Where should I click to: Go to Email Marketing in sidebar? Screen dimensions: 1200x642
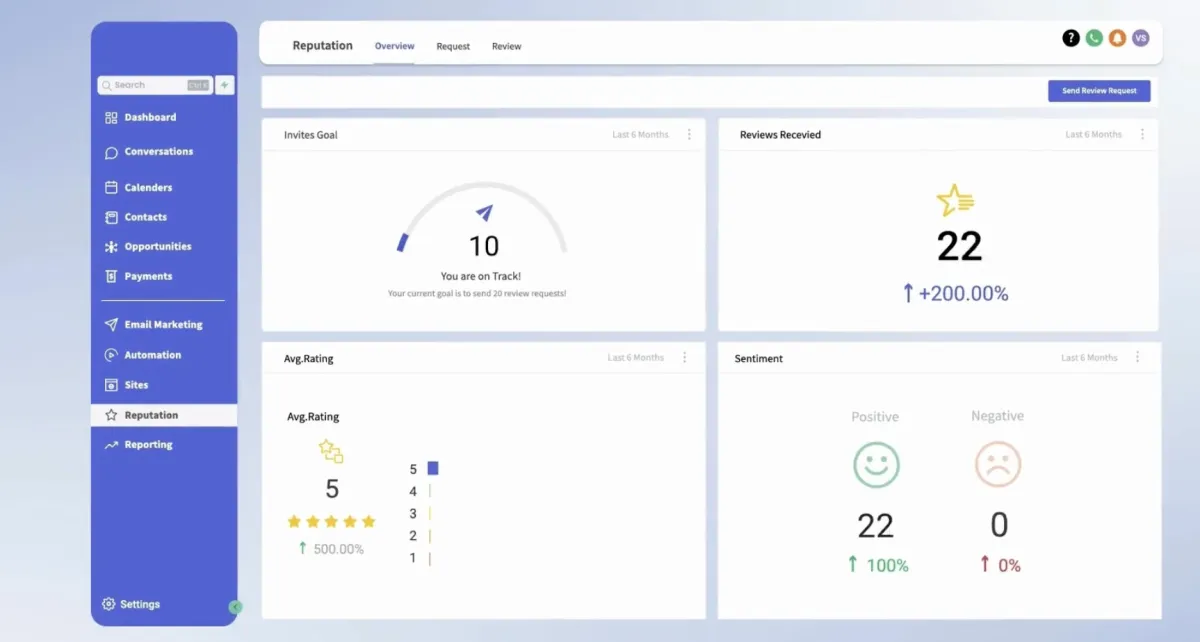[x=162, y=325]
